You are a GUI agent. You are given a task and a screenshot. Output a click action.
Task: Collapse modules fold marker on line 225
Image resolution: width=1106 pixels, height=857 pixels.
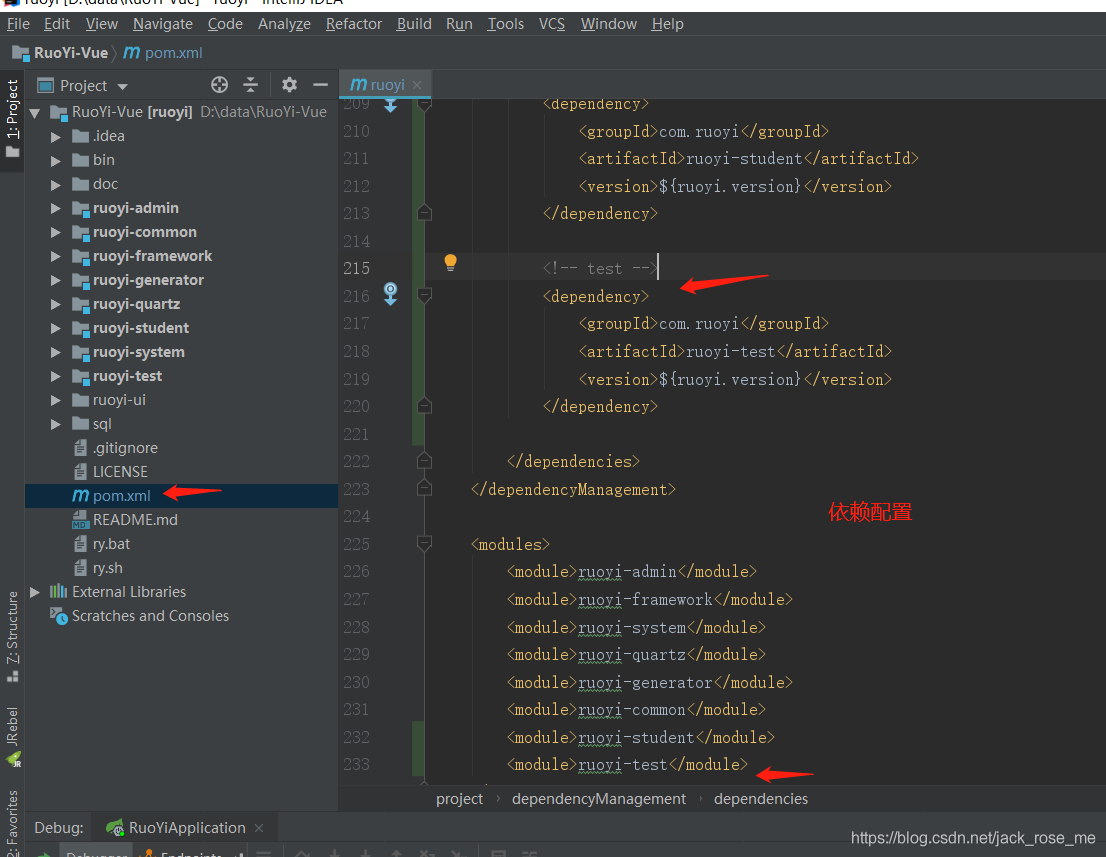click(x=424, y=543)
